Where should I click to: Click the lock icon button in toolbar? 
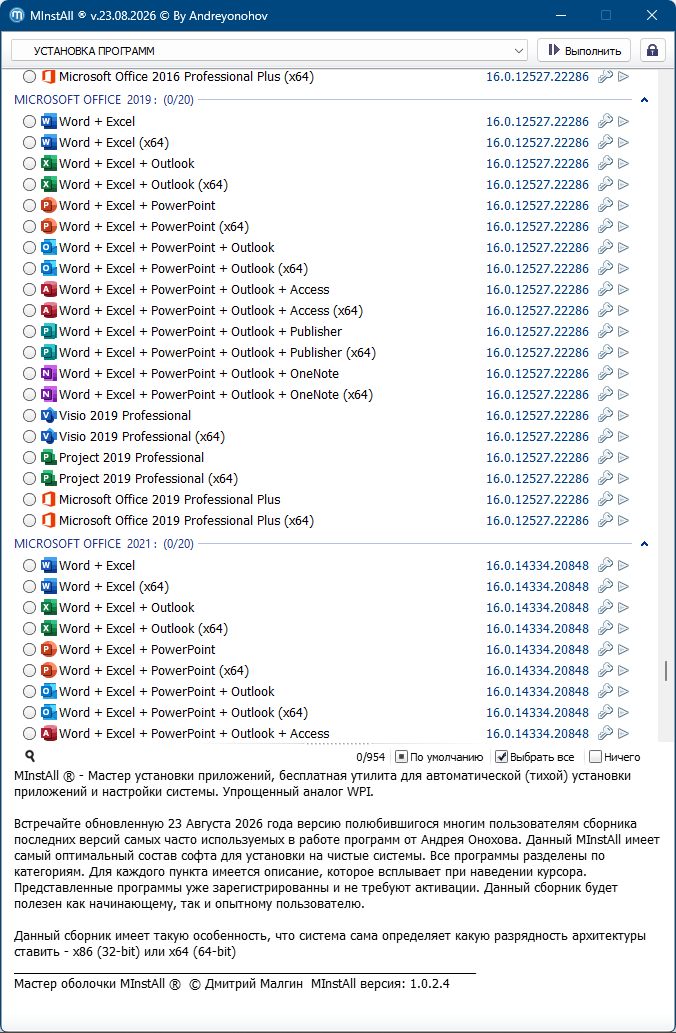652,51
